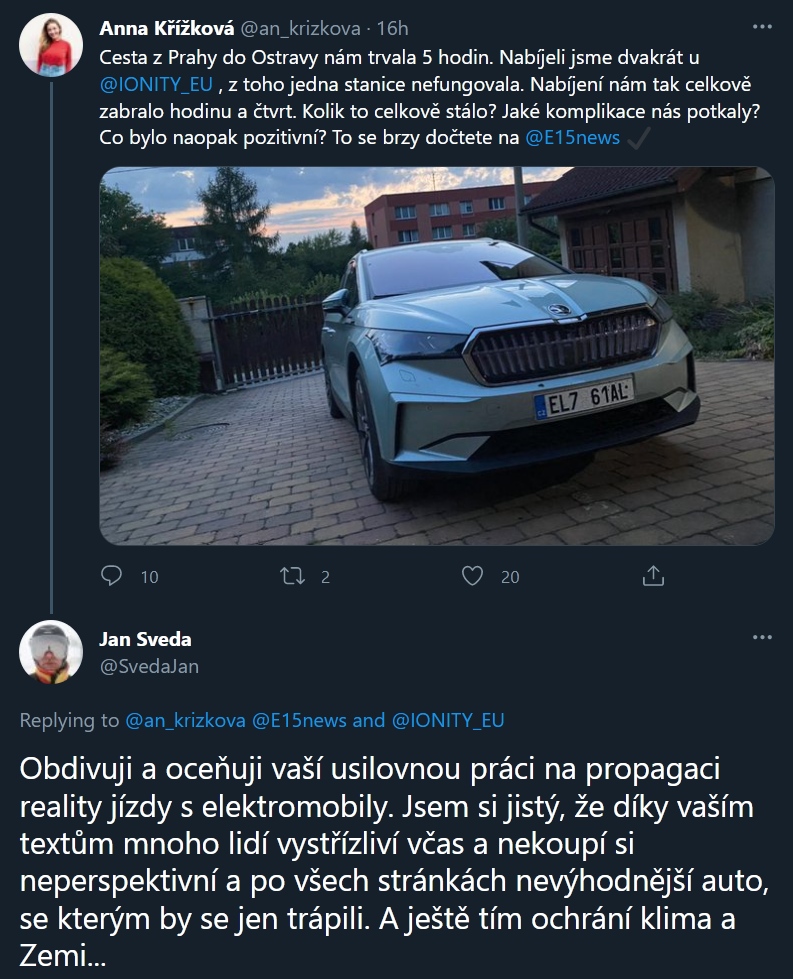793x979 pixels.
Task: Like the tweet with heart icon
Action: point(473,576)
